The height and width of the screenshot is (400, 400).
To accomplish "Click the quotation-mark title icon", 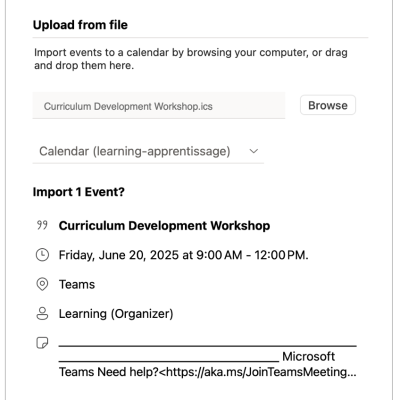I will click(42, 225).
